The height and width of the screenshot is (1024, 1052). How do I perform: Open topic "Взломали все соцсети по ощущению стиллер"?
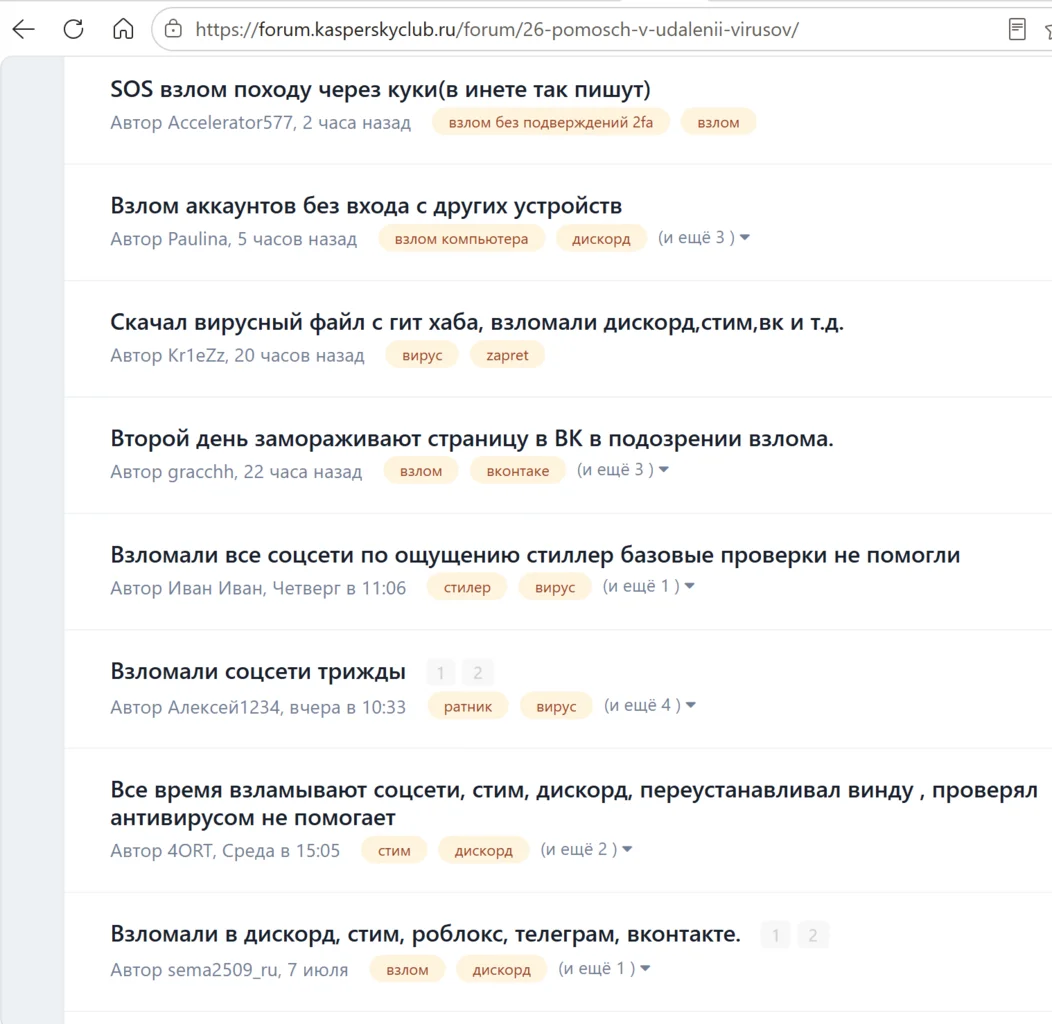pos(535,555)
